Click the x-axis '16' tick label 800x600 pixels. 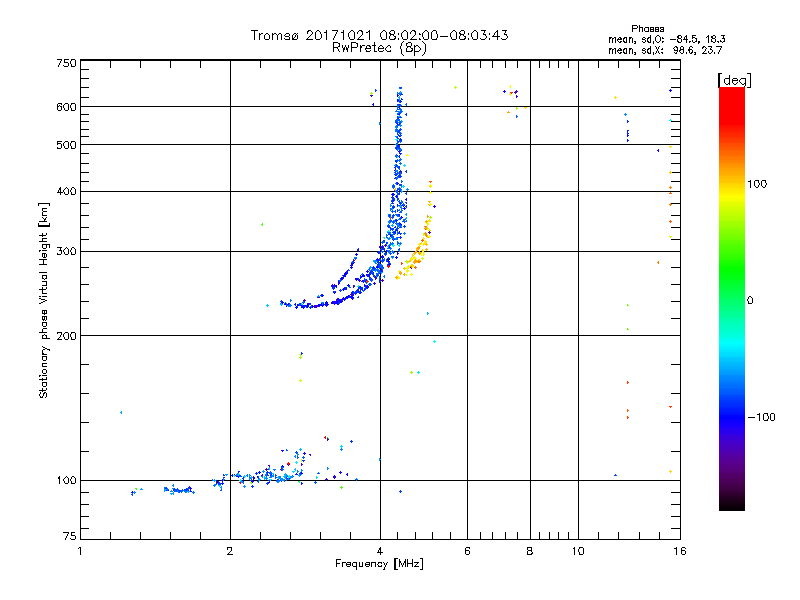(680, 551)
